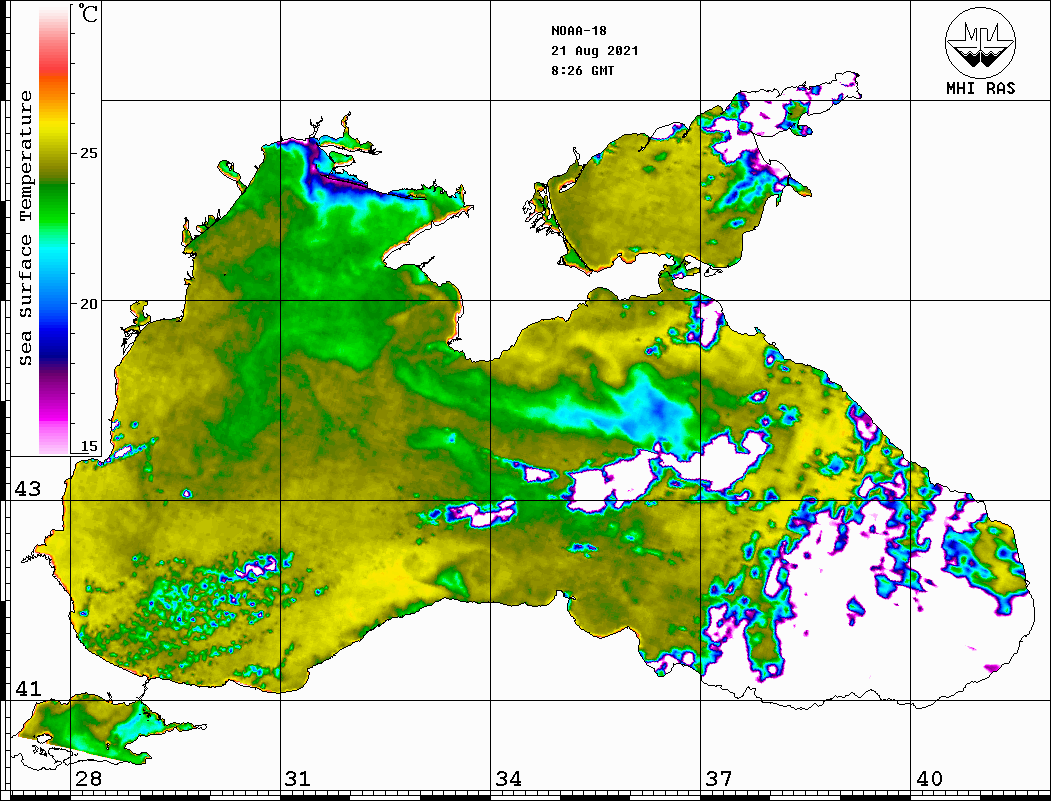
Task: Select latitude label 41 on left edge
Action: [26, 688]
